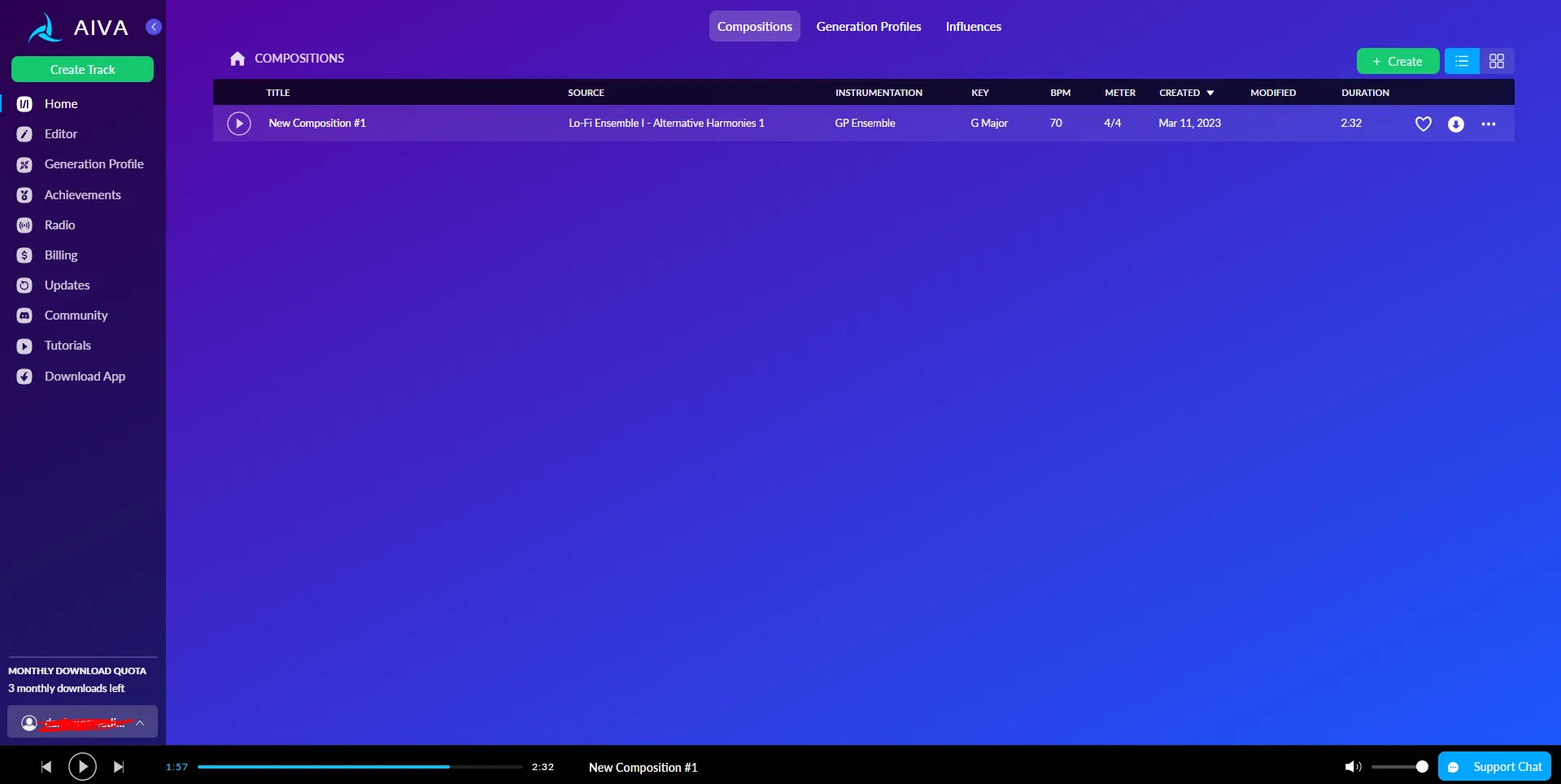Image resolution: width=1561 pixels, height=784 pixels.
Task: Switch to the Generation Profiles tab
Action: 869,26
